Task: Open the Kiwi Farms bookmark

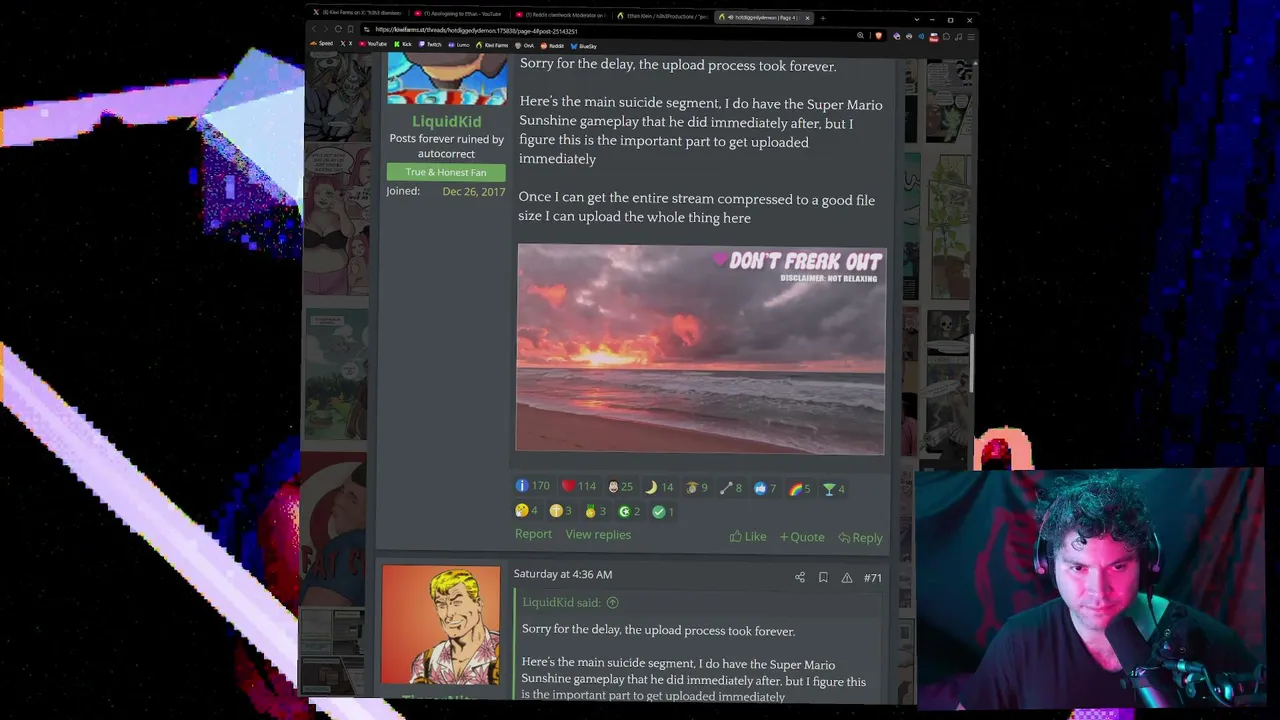Action: point(492,44)
